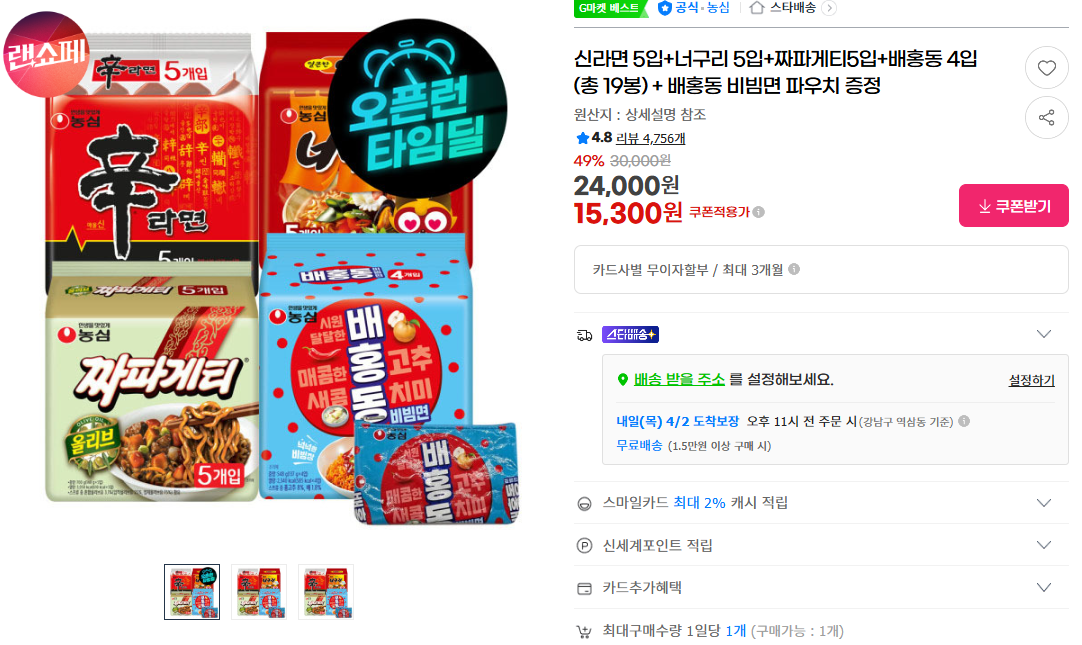
Task: Select the second product thumbnail
Action: click(x=259, y=592)
